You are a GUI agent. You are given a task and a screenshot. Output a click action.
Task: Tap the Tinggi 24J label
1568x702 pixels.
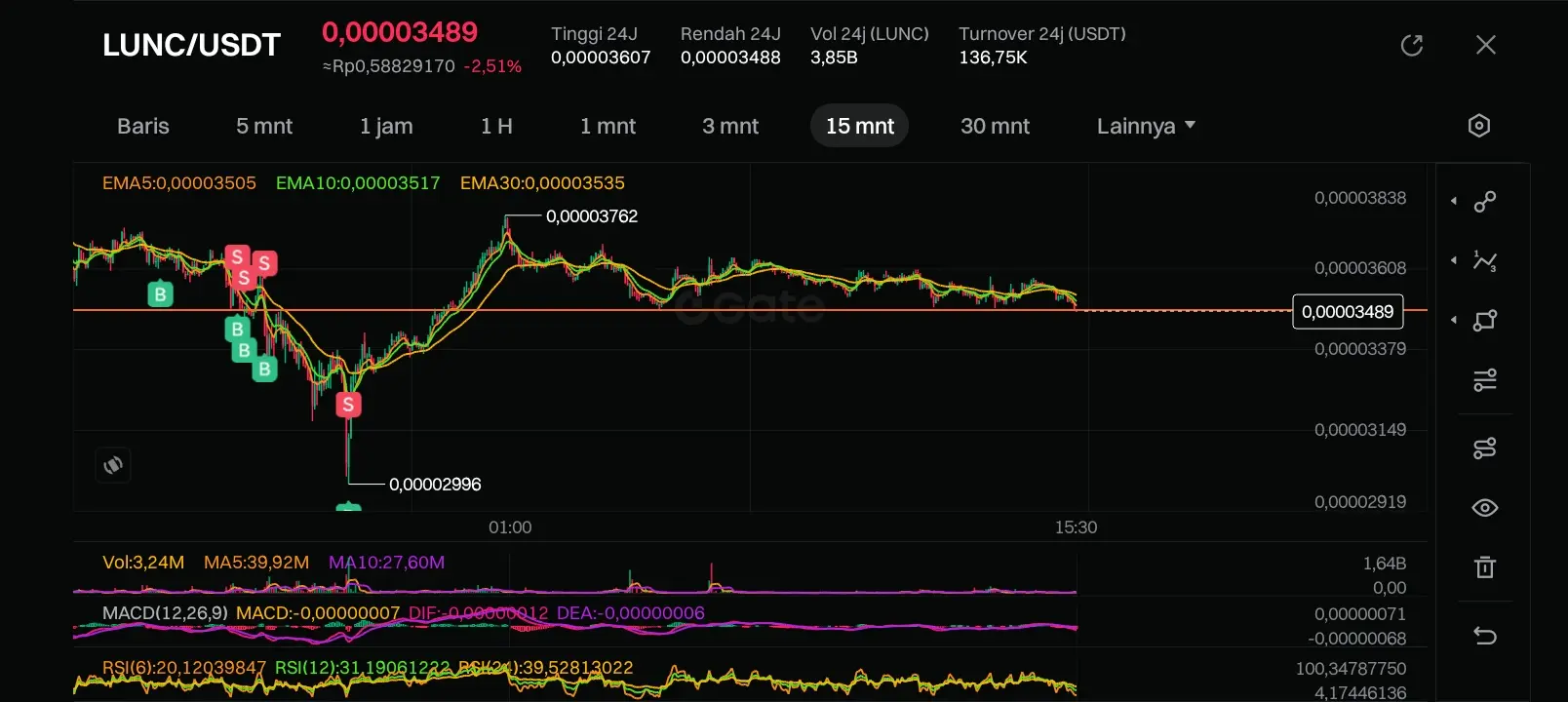pos(594,34)
